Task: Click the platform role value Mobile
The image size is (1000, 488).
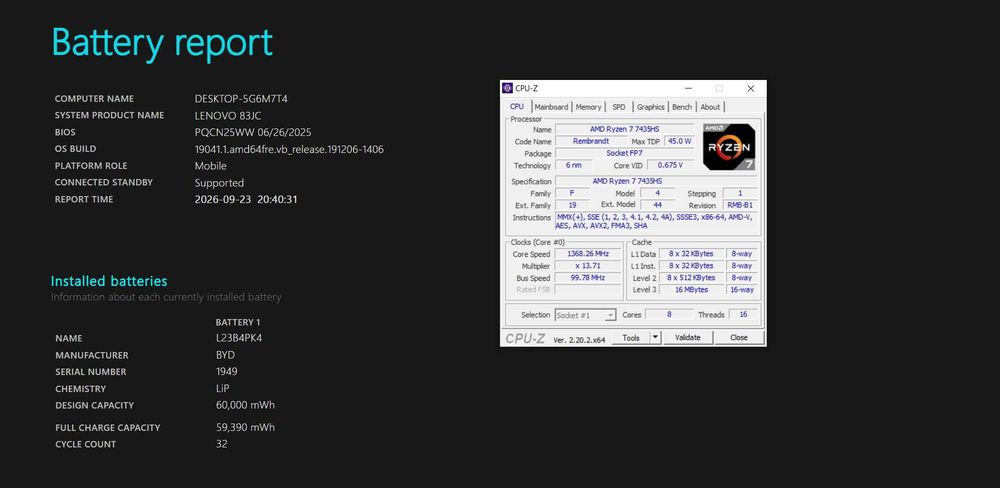Action: 210,166
